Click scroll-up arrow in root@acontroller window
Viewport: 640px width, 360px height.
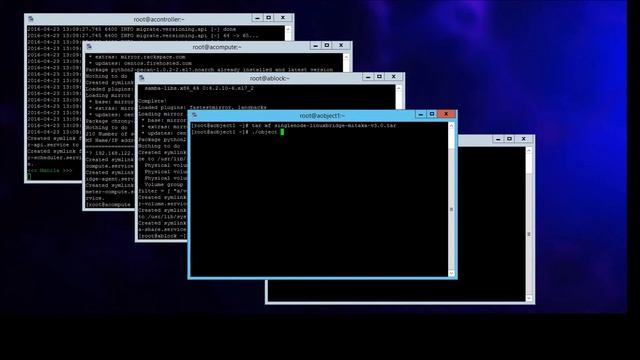click(288, 29)
